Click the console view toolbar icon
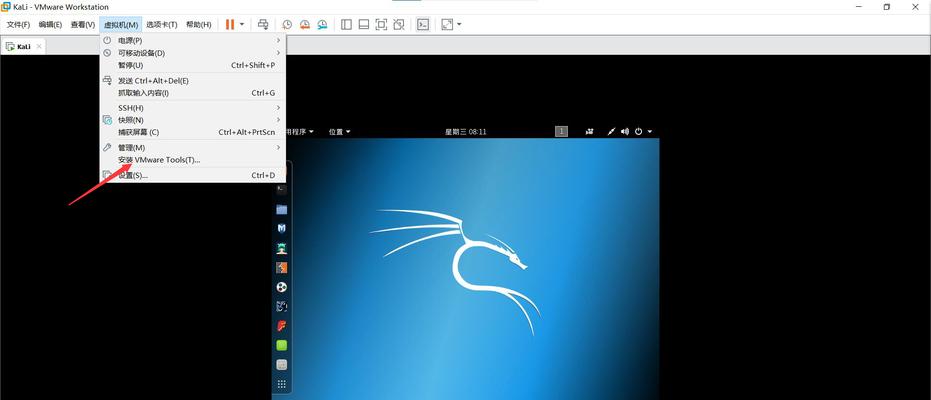The image size is (931, 400). [x=423, y=24]
